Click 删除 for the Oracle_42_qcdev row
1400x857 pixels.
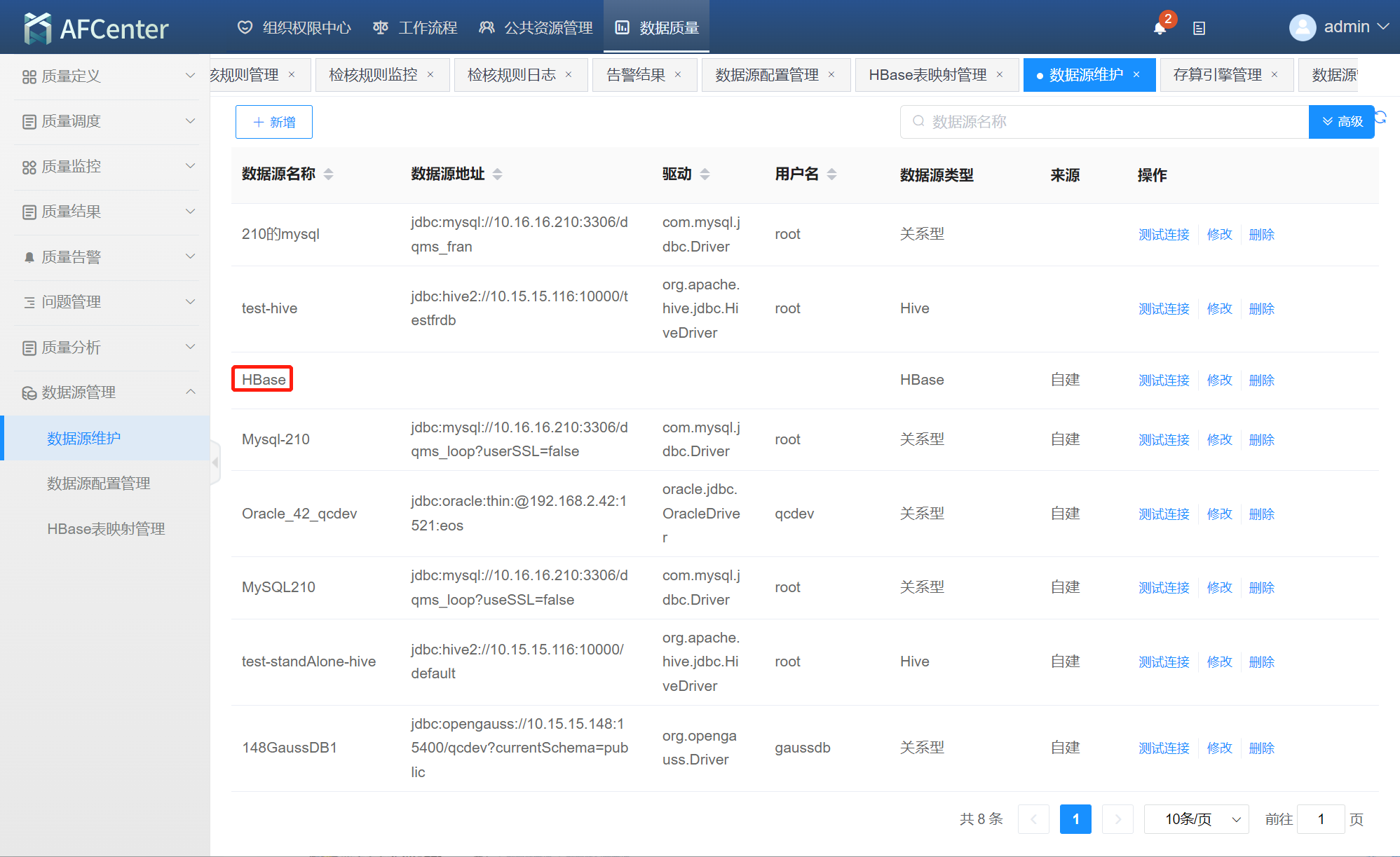pos(1261,514)
